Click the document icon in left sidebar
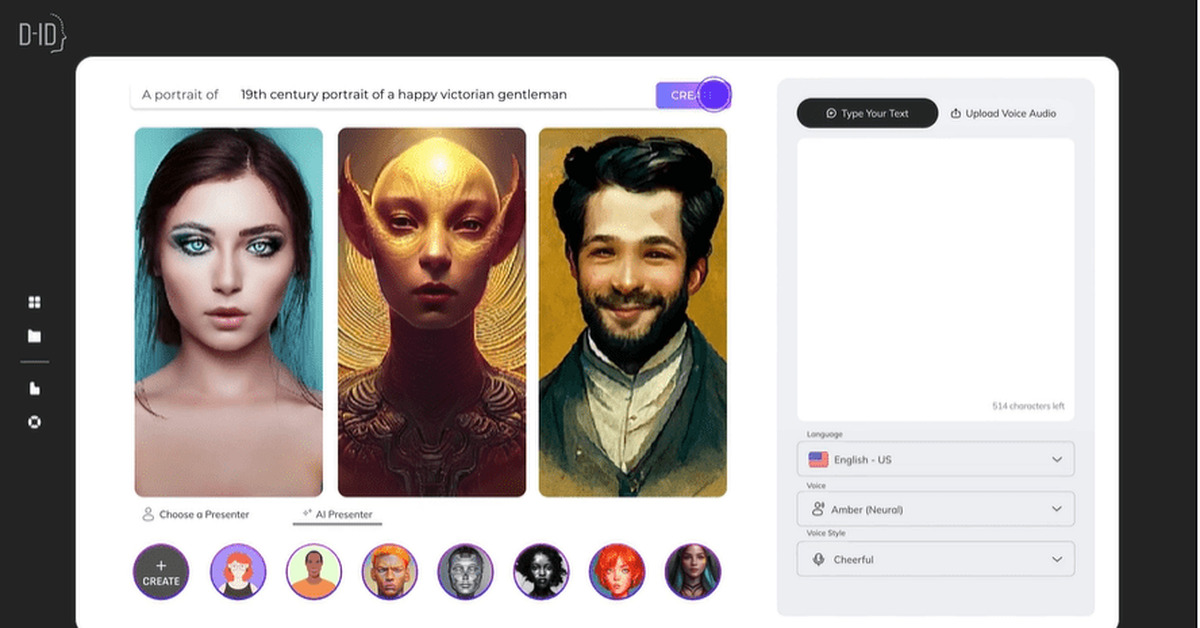This screenshot has height=628, width=1200. click(x=35, y=389)
